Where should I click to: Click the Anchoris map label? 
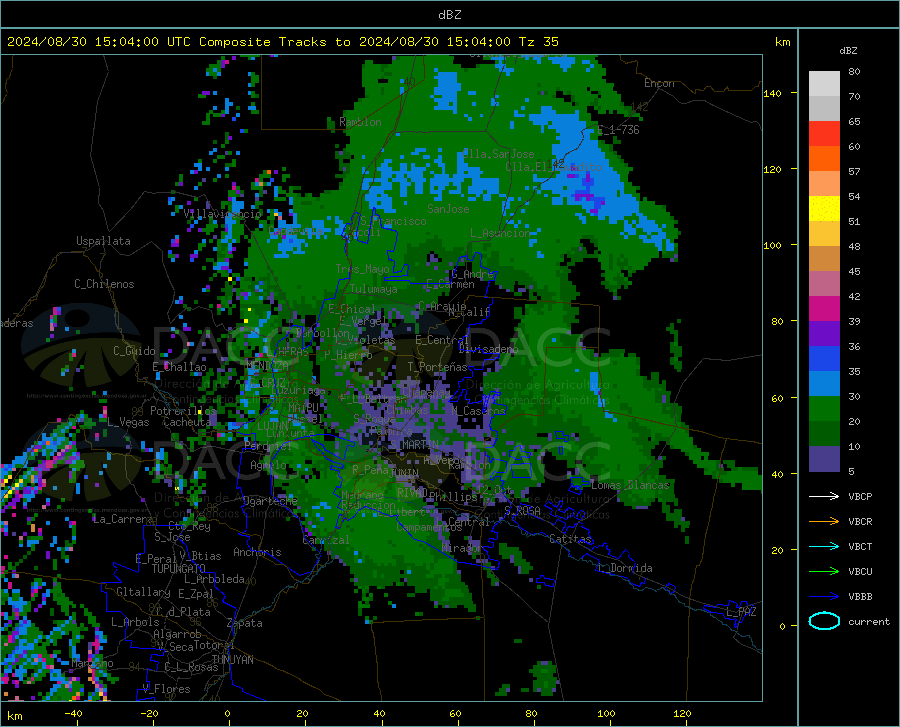[x=257, y=552]
